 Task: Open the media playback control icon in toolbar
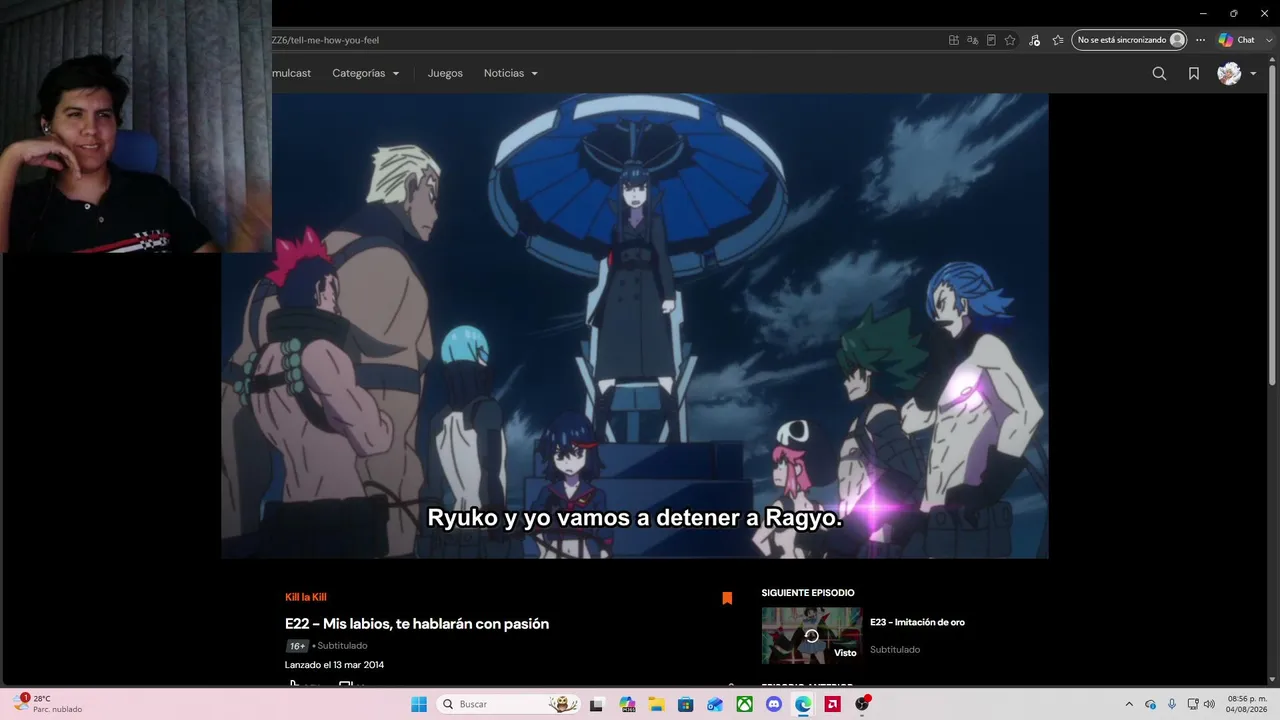(1034, 40)
